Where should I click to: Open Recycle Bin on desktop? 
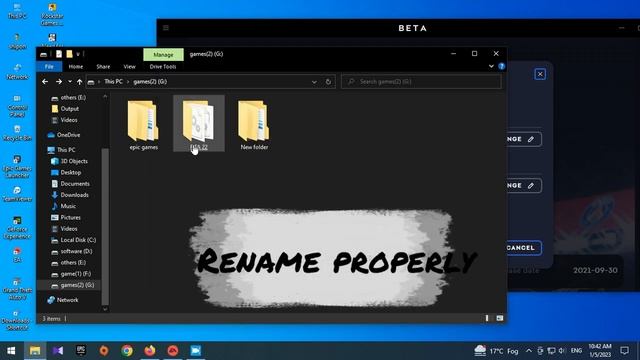pyautogui.click(x=17, y=133)
